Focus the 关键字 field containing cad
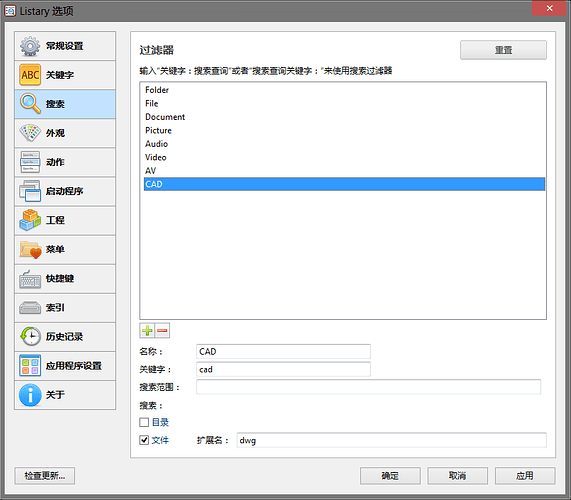Viewport: 571px width, 500px height. coord(283,369)
